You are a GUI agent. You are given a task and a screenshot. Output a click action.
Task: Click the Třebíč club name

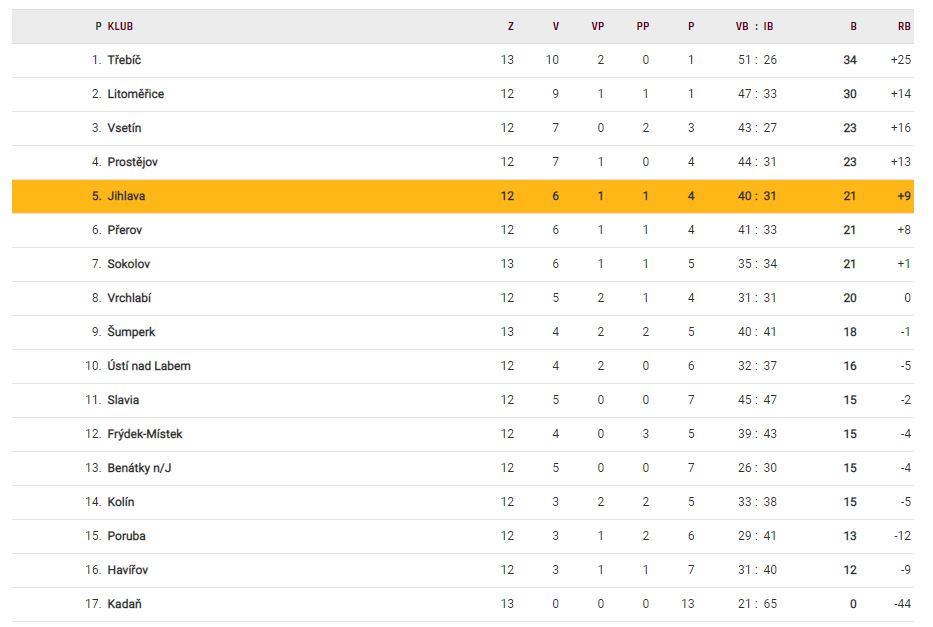coord(124,60)
